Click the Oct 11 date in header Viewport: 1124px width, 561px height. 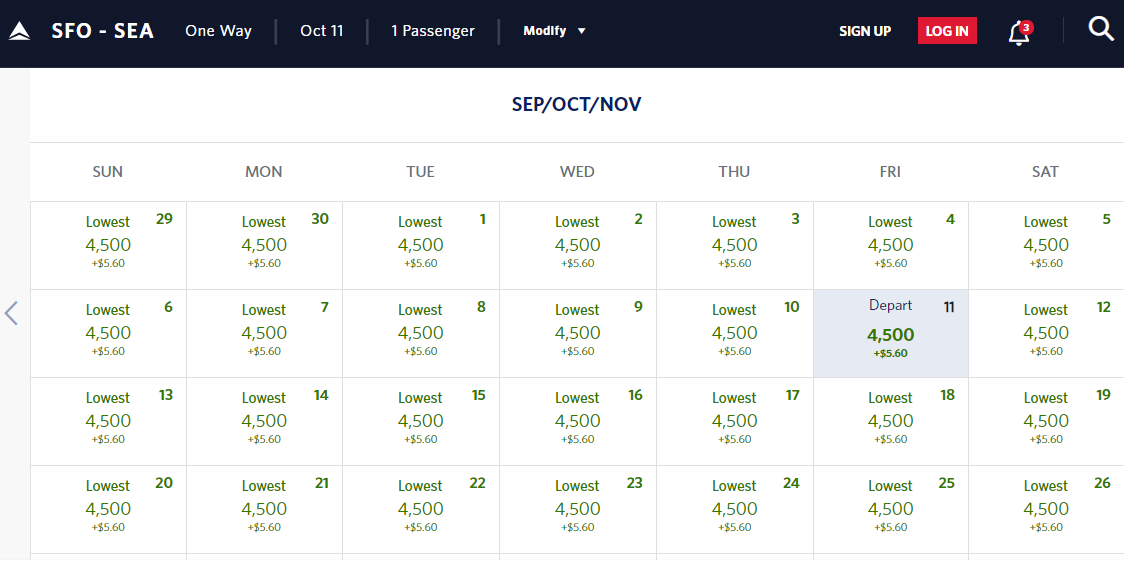(322, 31)
